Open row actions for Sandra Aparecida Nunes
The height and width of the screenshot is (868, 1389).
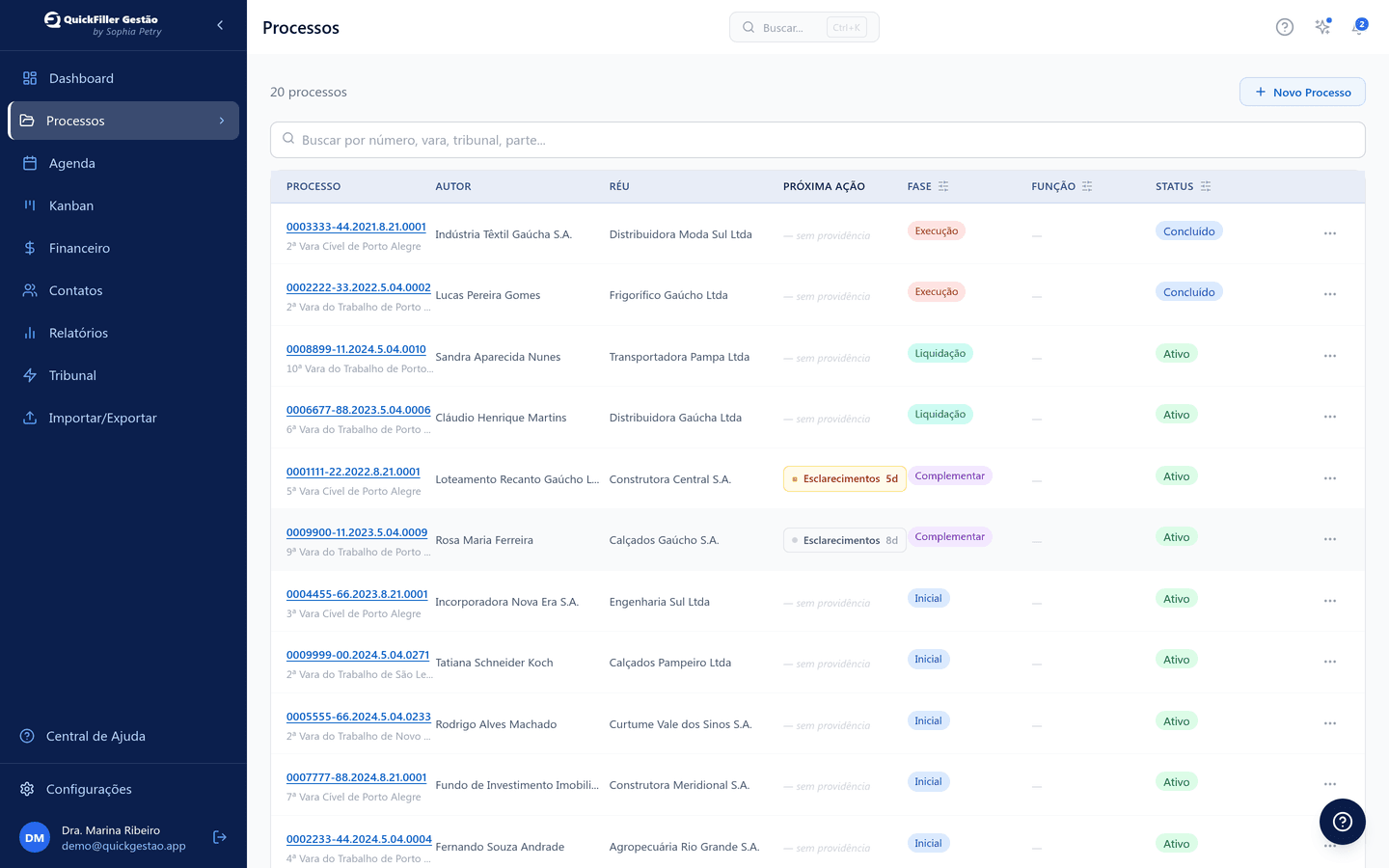[x=1330, y=356]
